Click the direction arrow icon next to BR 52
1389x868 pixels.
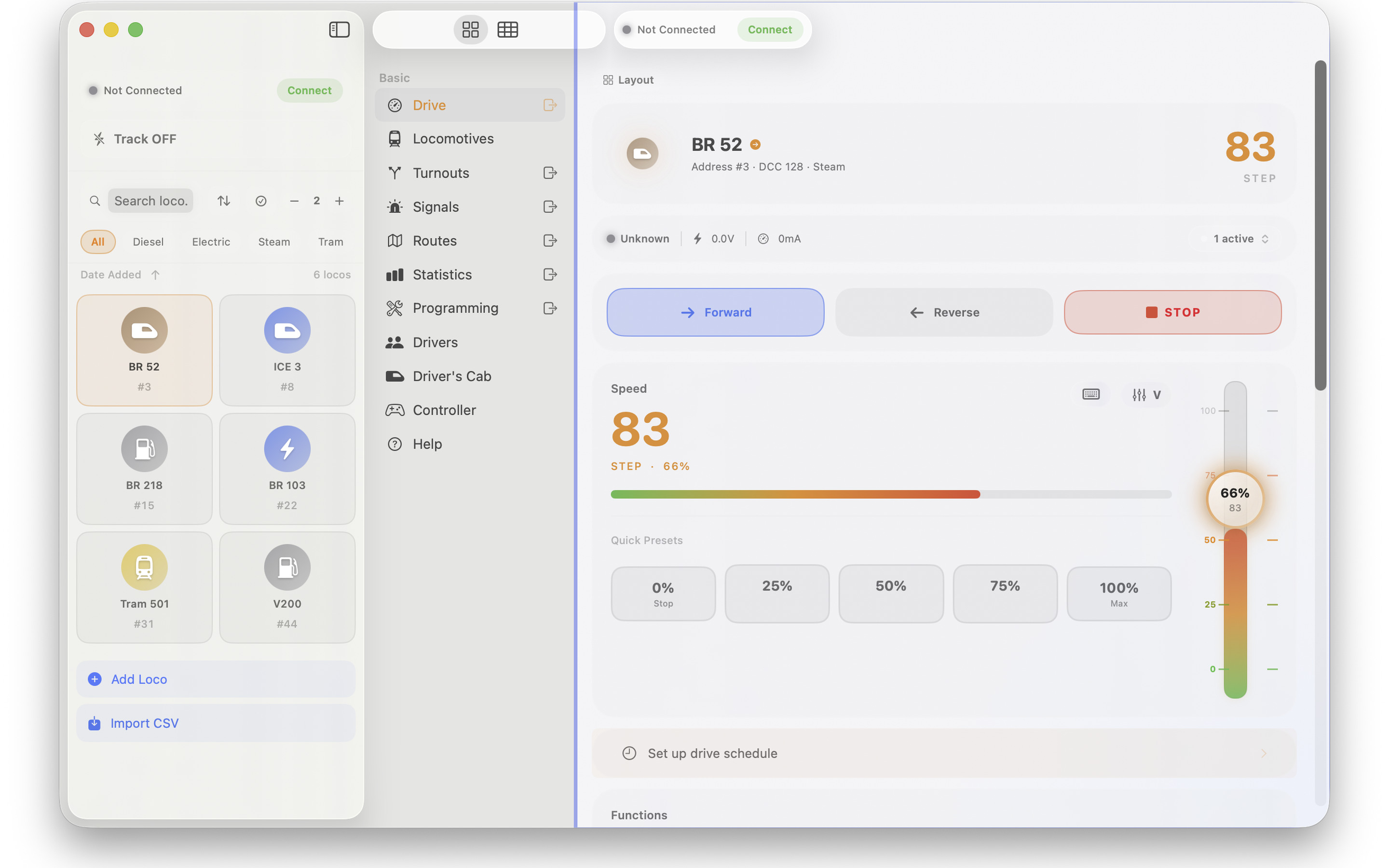(755, 144)
